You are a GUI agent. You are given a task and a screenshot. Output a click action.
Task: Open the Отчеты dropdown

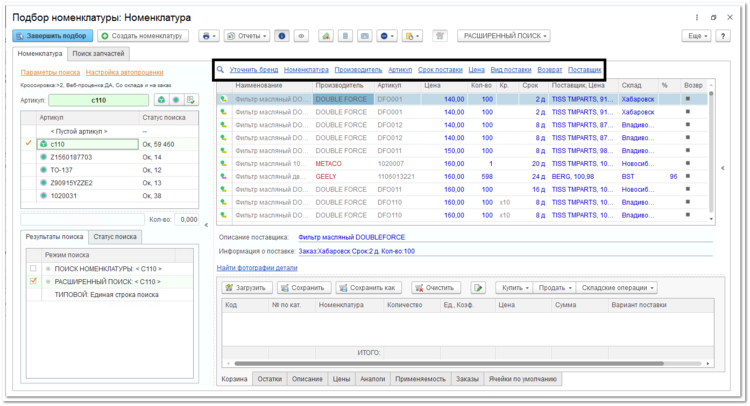point(246,36)
